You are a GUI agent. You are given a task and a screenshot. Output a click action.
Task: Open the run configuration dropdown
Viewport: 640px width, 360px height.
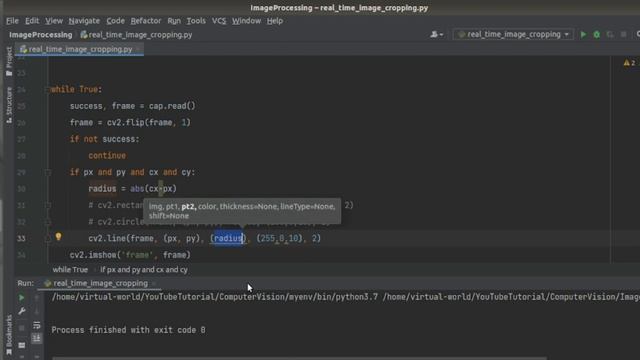tap(513, 35)
